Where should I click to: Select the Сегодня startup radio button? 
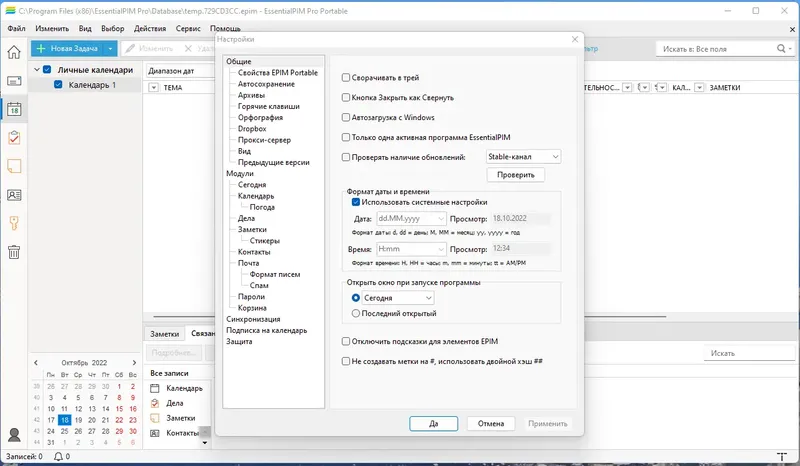(x=356, y=298)
